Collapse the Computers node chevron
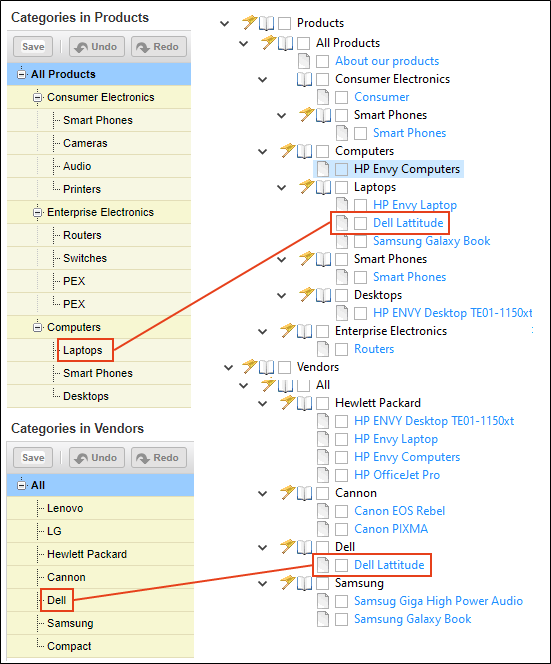Screen dimensions: 551x664 pos(263,152)
